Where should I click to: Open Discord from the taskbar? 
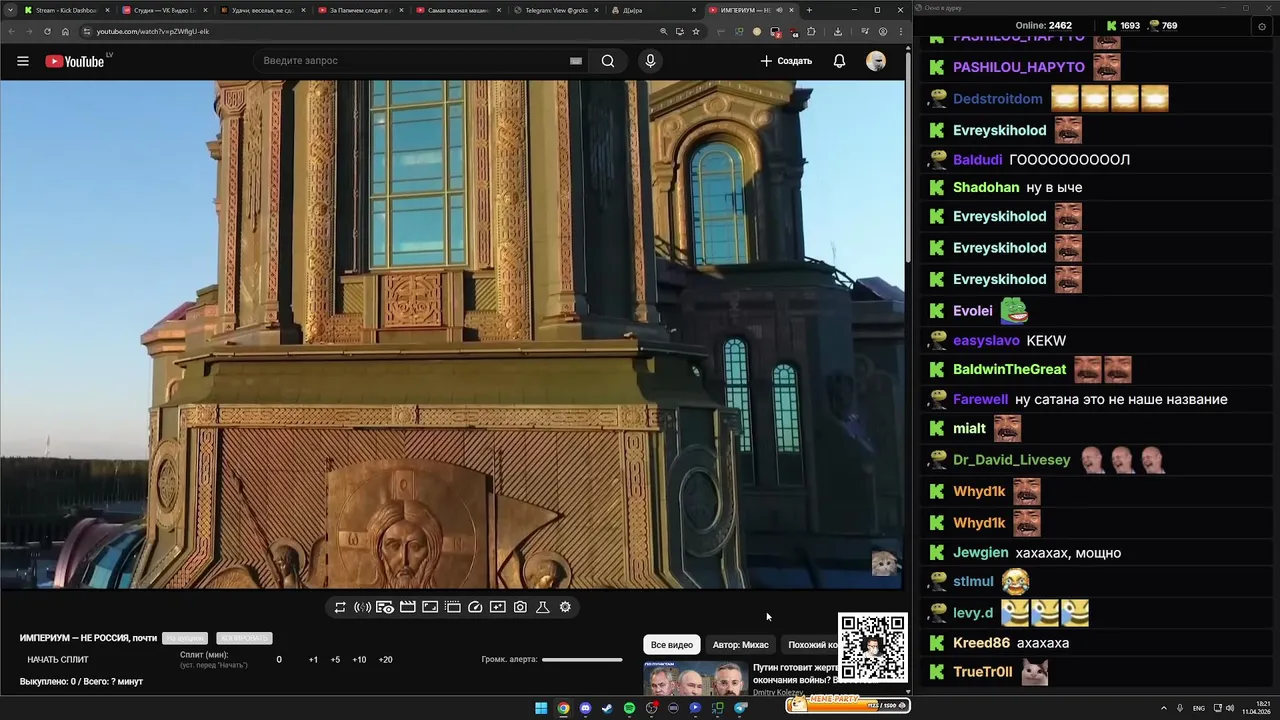pyautogui.click(x=585, y=708)
